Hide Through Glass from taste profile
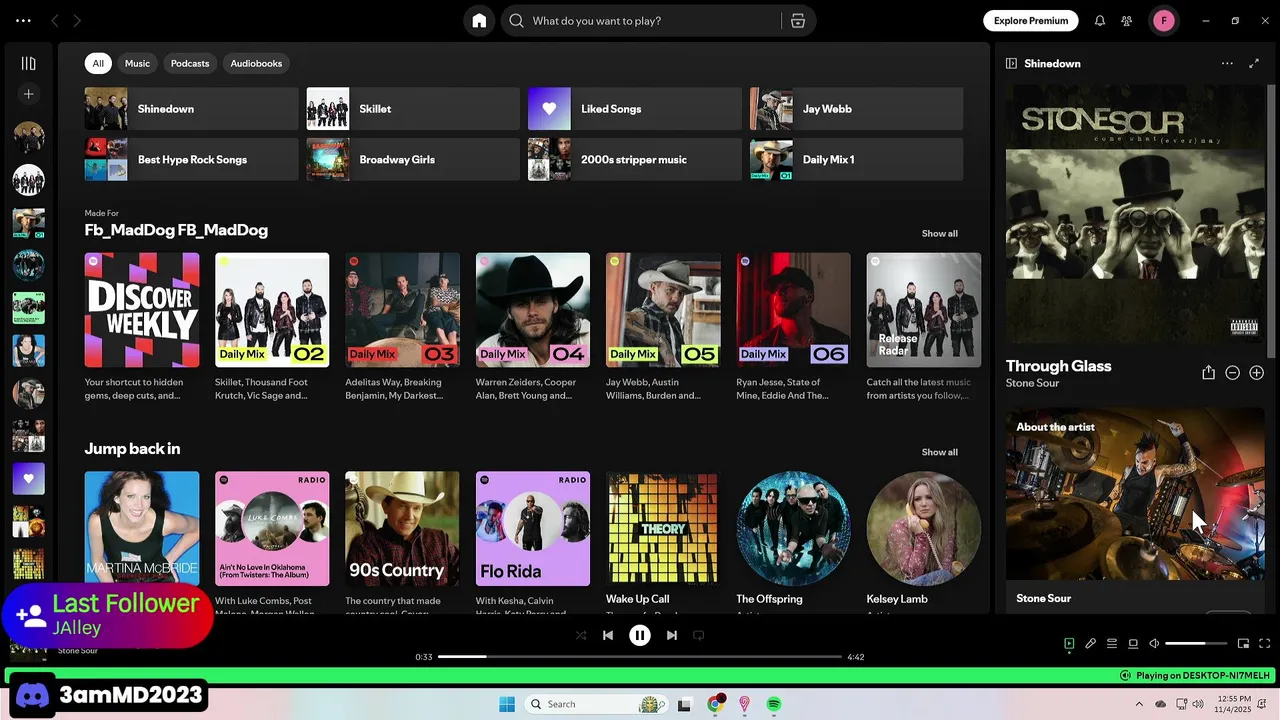The image size is (1280, 720). [x=1233, y=373]
